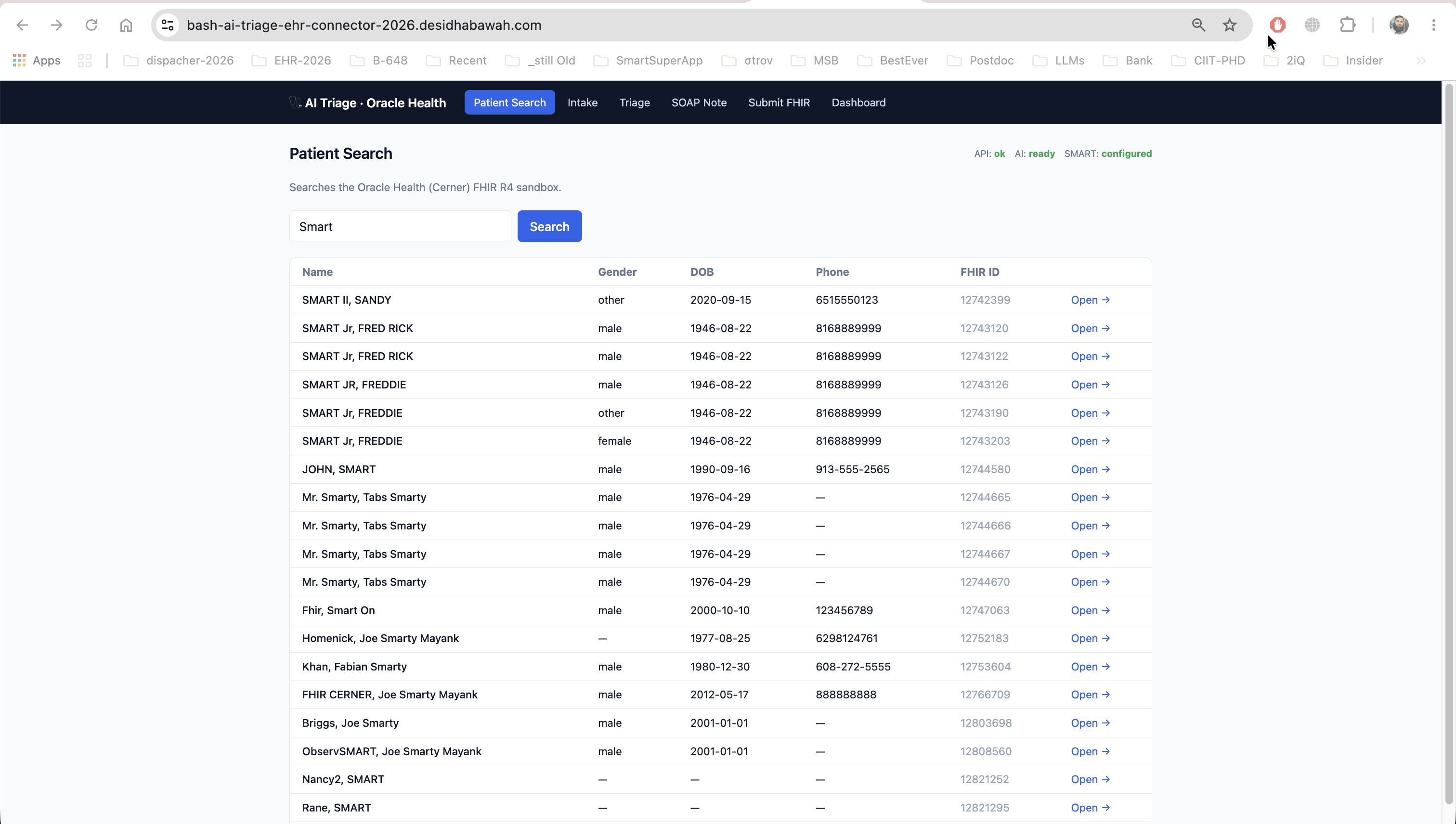Open the red ad-blocker extension icon

(1278, 25)
